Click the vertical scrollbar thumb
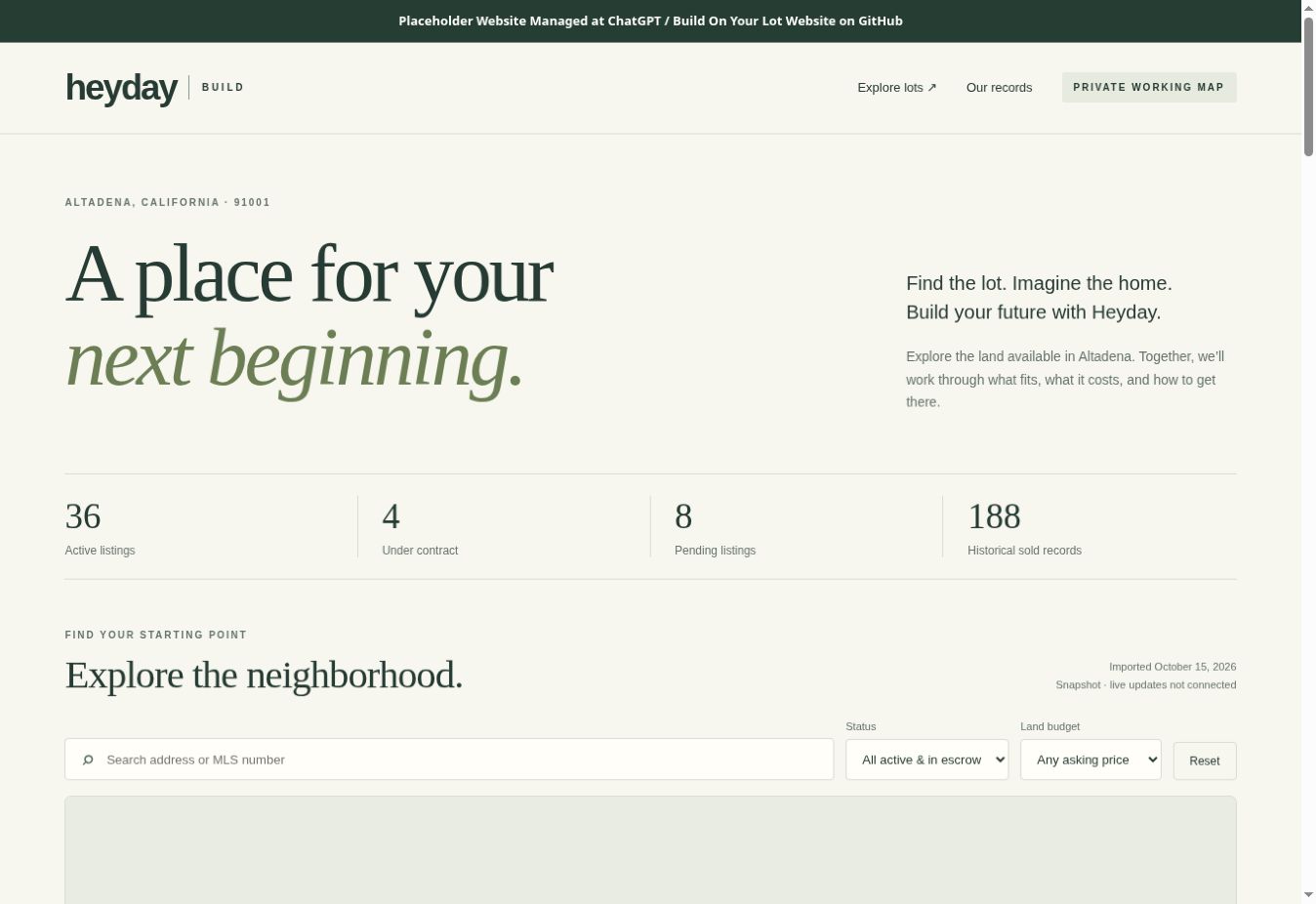This screenshot has height=904, width=1316. click(x=1308, y=86)
